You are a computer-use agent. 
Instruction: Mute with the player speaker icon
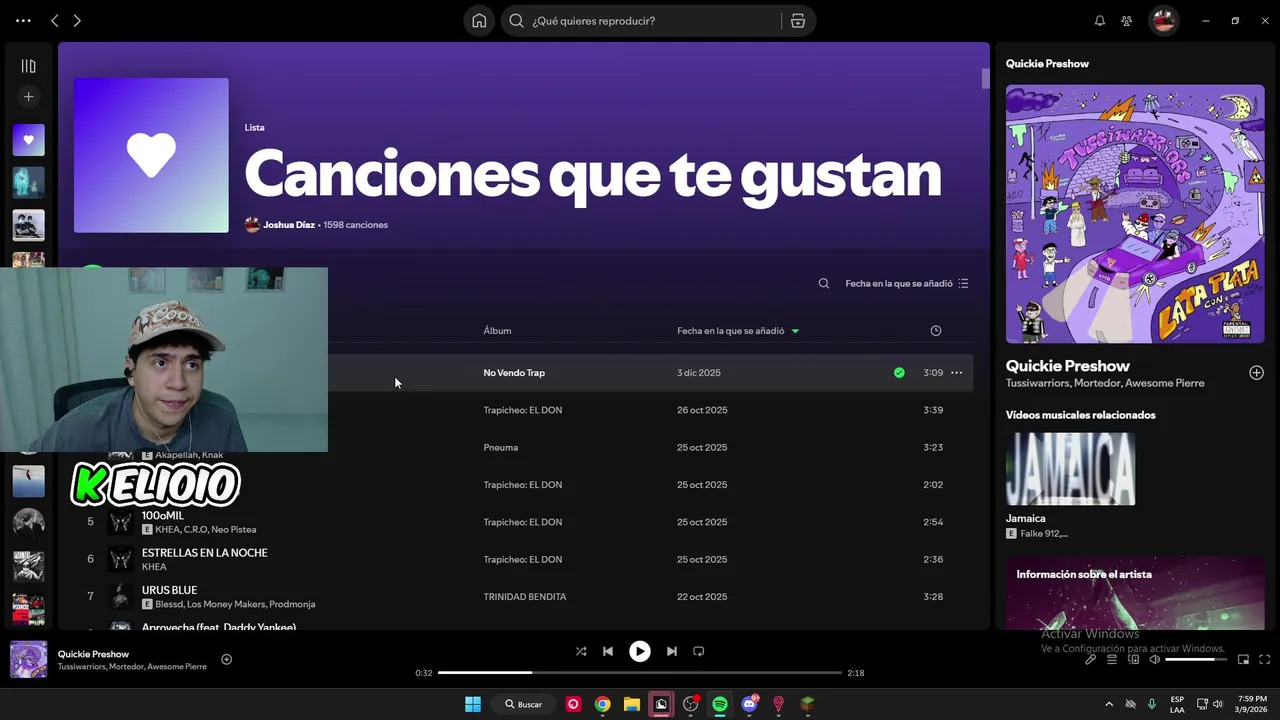[1155, 659]
